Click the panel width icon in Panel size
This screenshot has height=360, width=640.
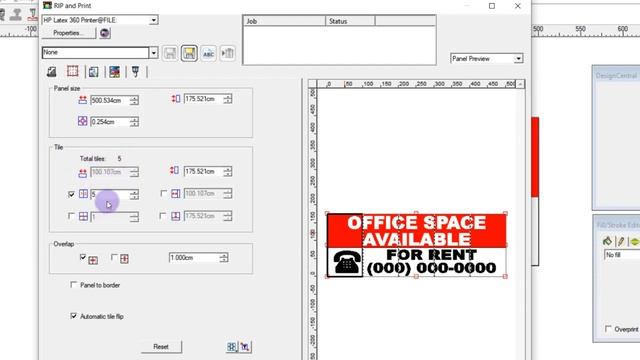(x=83, y=100)
